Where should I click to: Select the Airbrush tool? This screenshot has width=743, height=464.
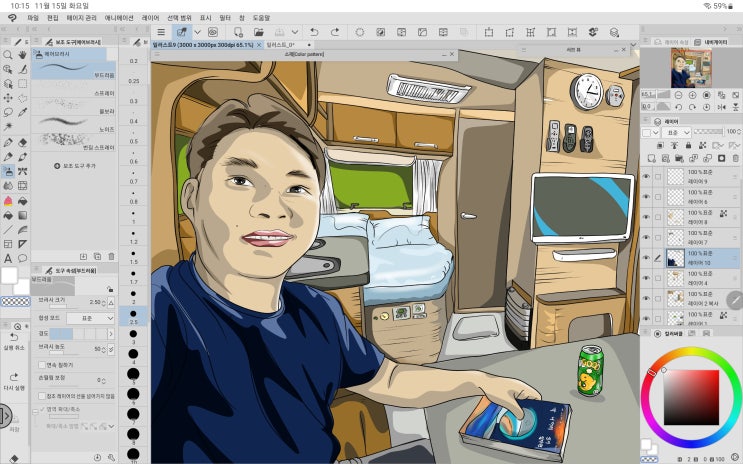pyautogui.click(x=8, y=171)
